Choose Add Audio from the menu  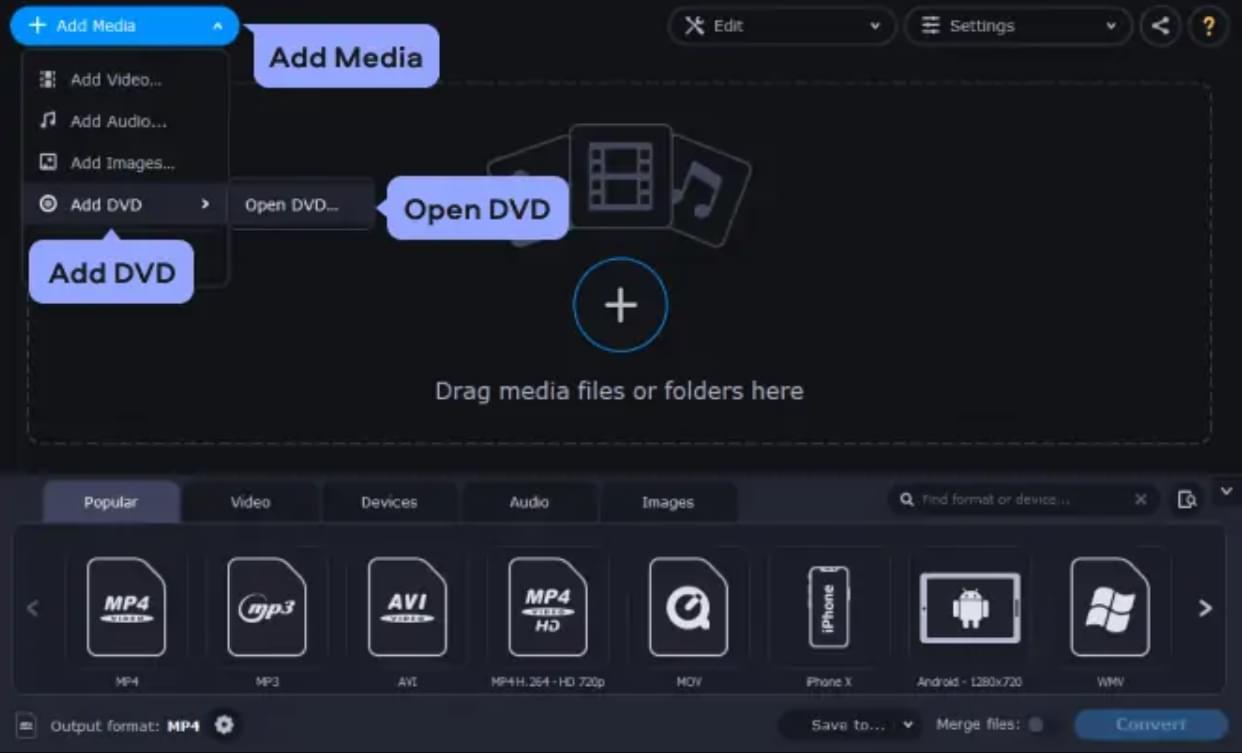(118, 121)
